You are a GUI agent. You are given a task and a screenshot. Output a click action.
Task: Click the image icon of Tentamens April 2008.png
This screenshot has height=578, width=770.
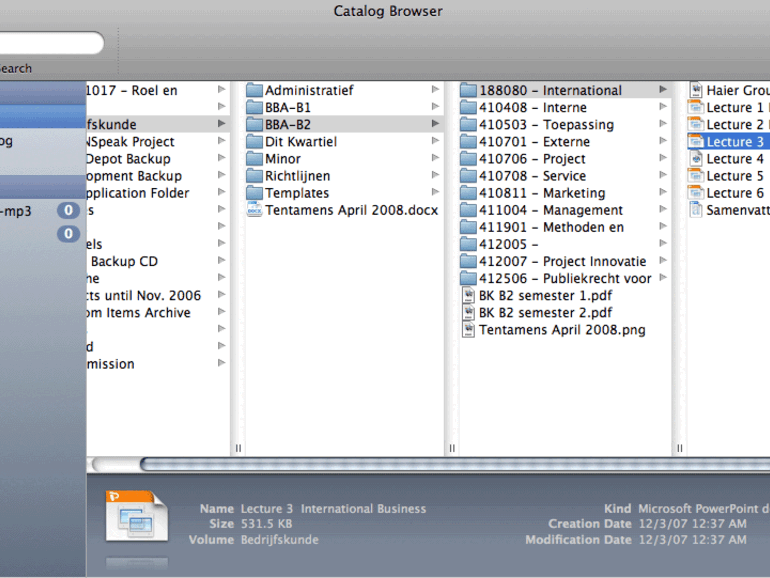tap(469, 330)
